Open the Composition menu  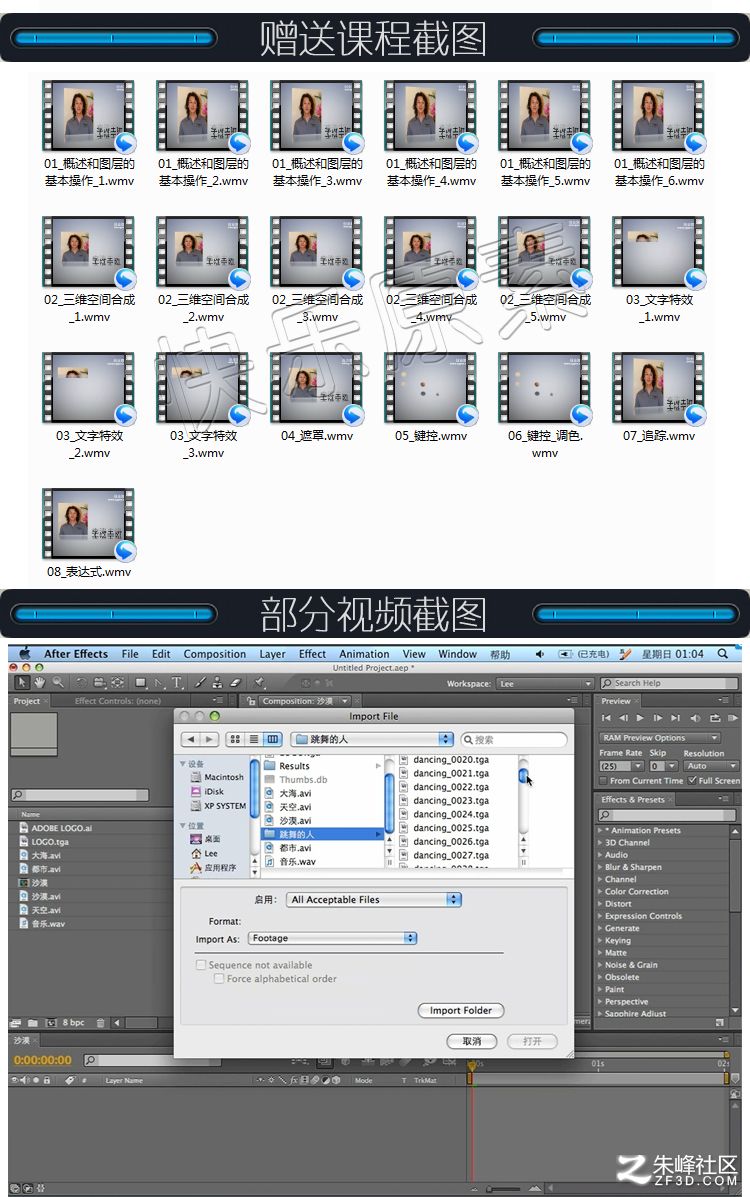(x=215, y=654)
